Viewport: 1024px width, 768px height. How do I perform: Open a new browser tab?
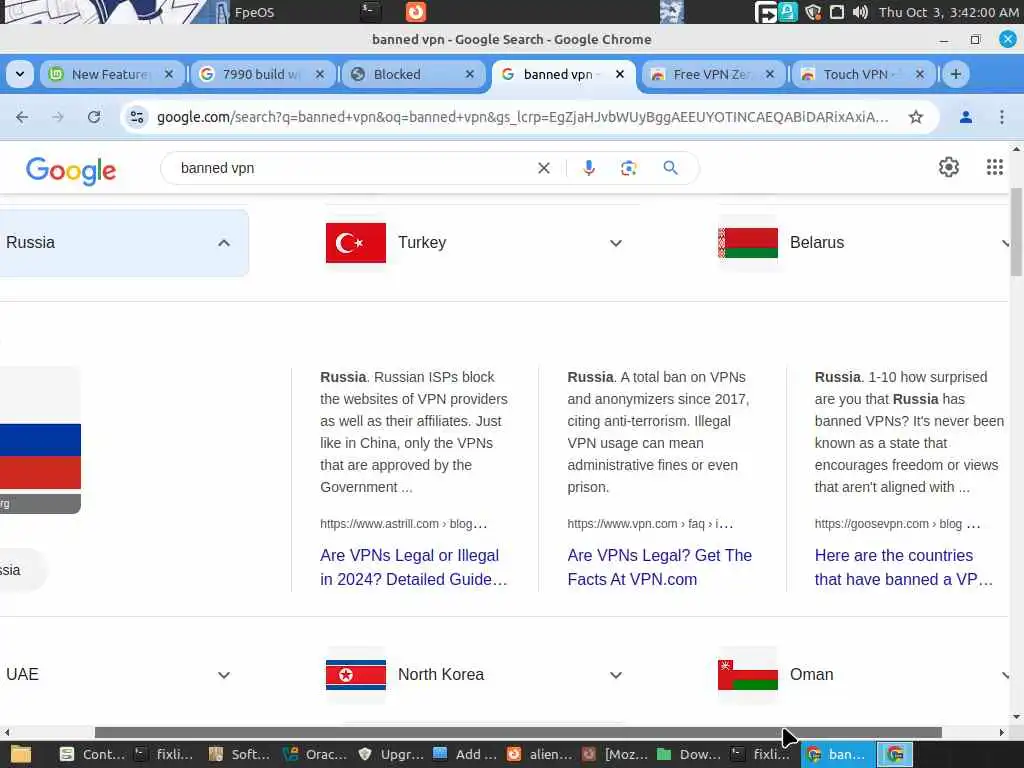click(955, 74)
